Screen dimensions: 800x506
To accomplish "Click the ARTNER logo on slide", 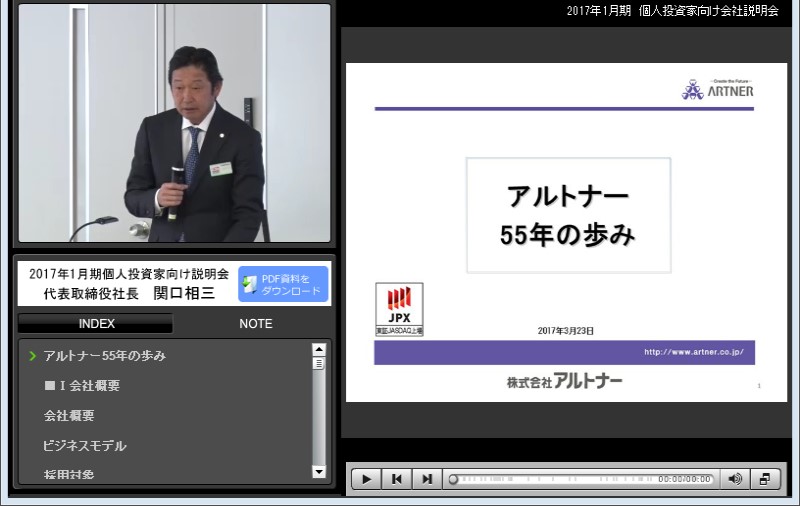I will (x=717, y=90).
